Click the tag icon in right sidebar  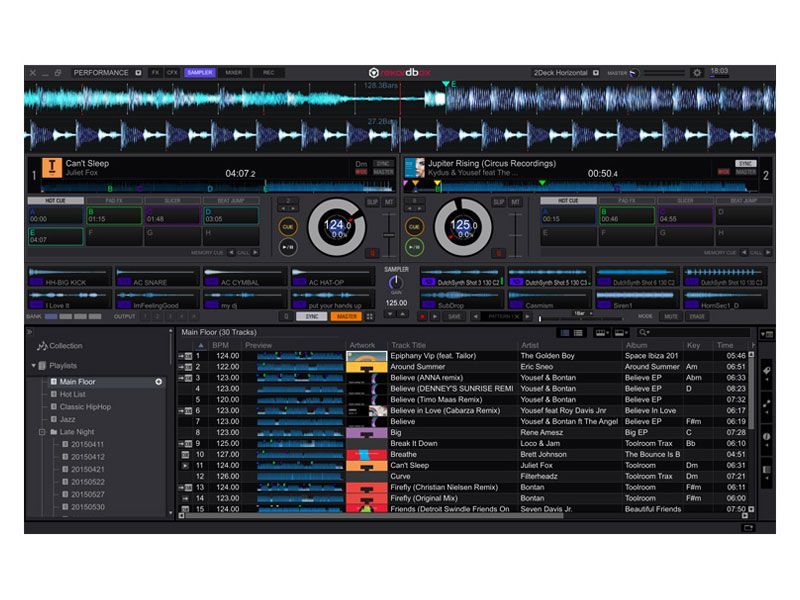pos(767,371)
